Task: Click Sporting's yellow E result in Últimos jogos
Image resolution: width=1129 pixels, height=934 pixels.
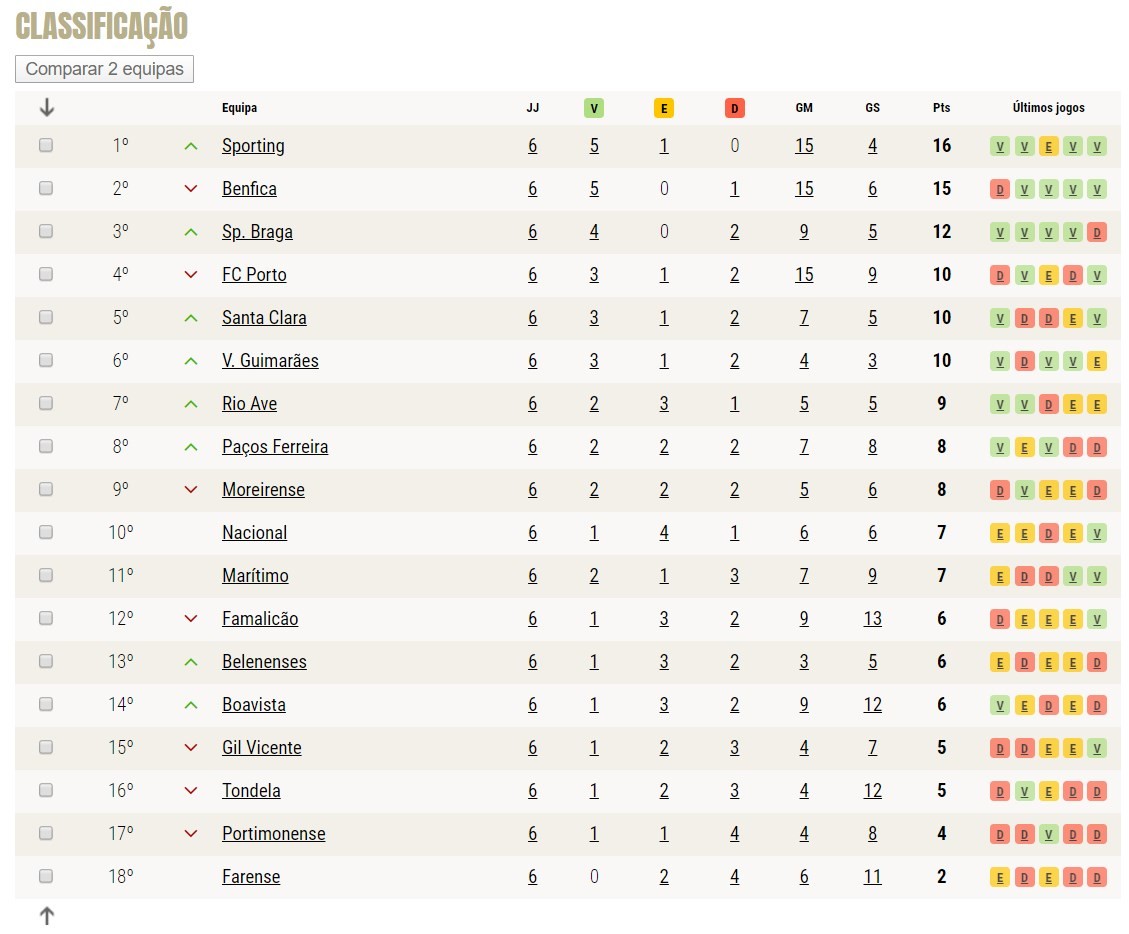Action: click(x=1048, y=146)
